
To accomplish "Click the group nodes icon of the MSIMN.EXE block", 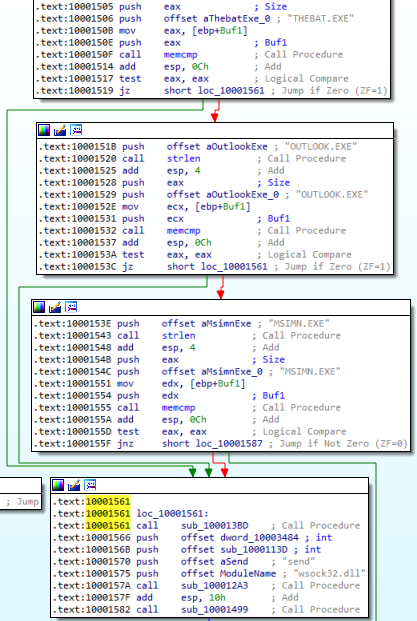I will 71,307.
